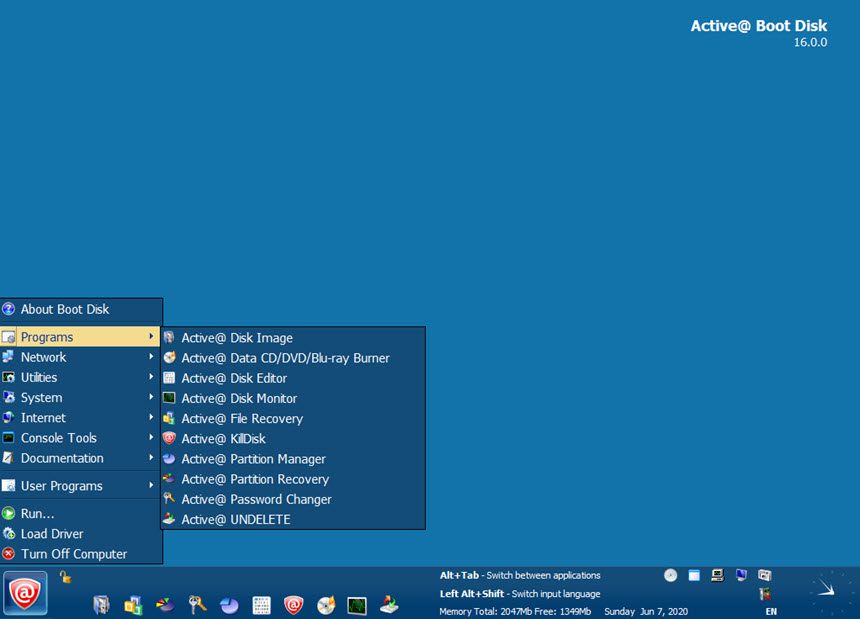Open the Run... dialog entry
The image size is (860, 619).
tap(81, 514)
